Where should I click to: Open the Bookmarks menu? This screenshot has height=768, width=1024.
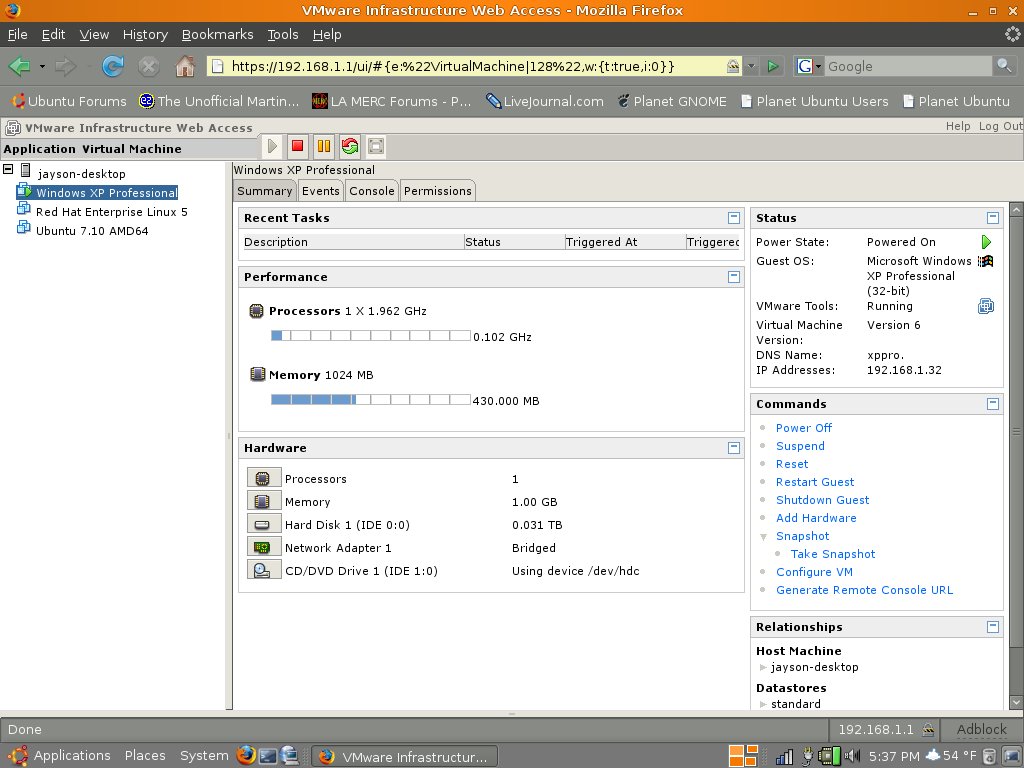tap(217, 35)
